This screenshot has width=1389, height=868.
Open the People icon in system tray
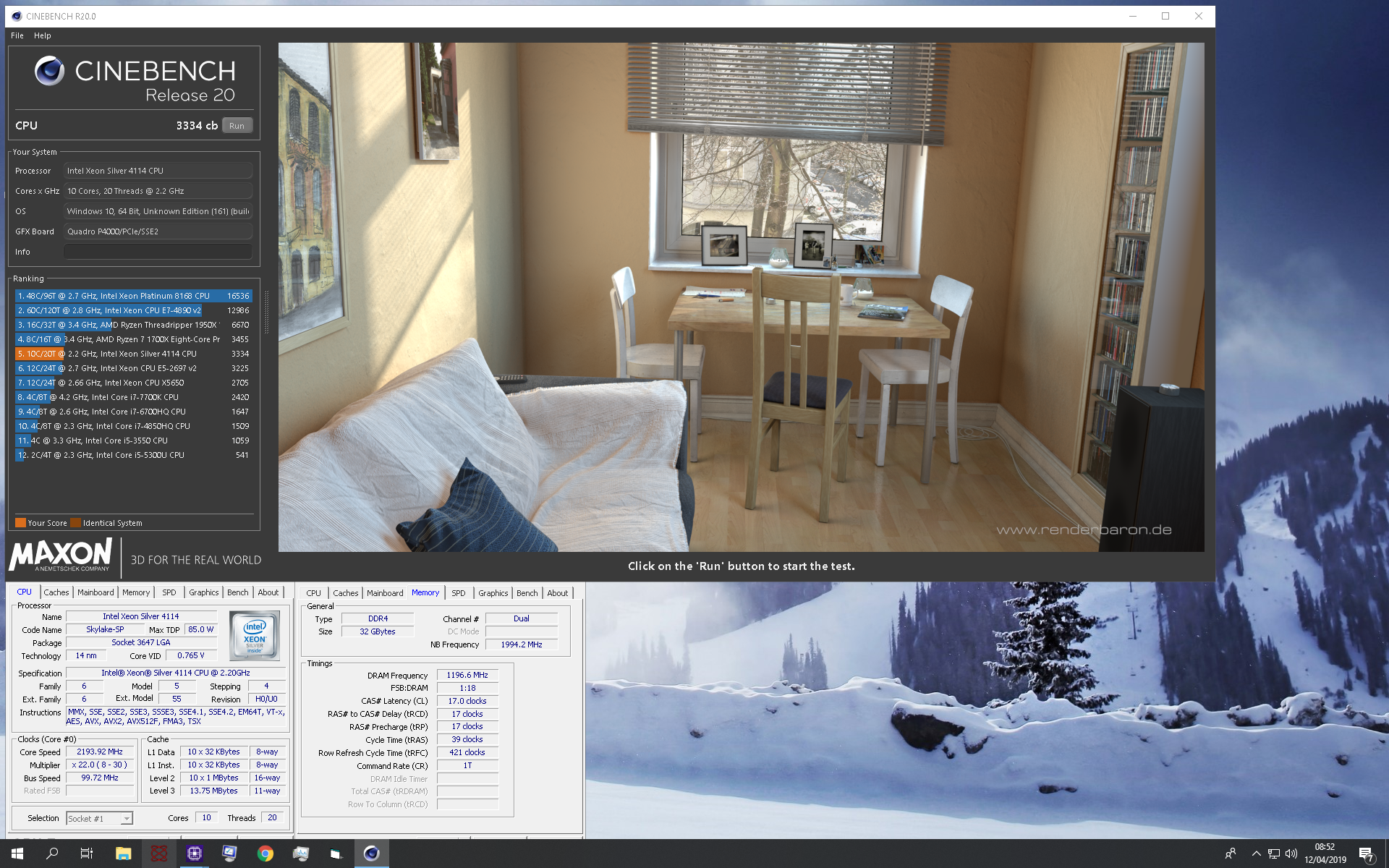click(x=1230, y=854)
